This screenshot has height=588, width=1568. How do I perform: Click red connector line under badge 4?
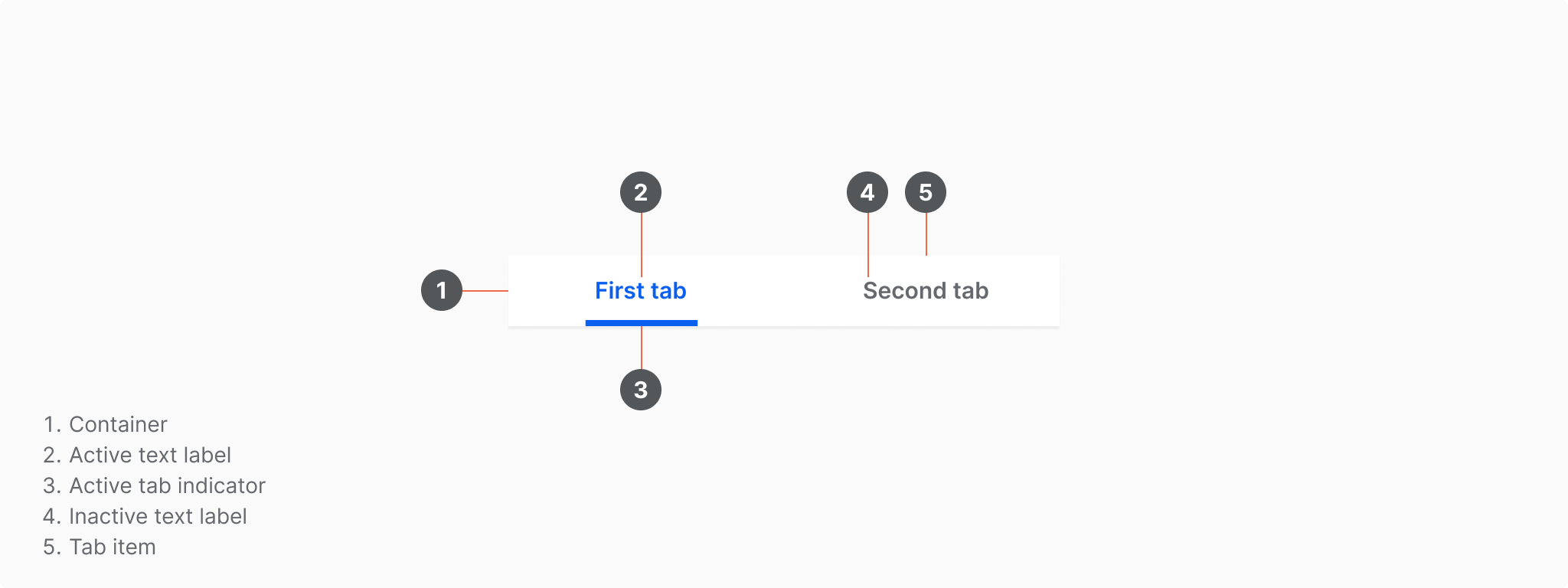tap(868, 245)
